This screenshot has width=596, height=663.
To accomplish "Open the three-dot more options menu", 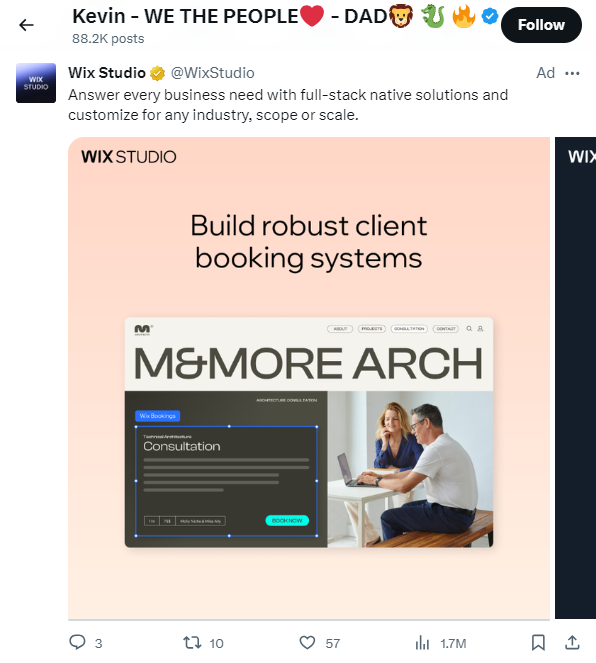I will click(572, 74).
